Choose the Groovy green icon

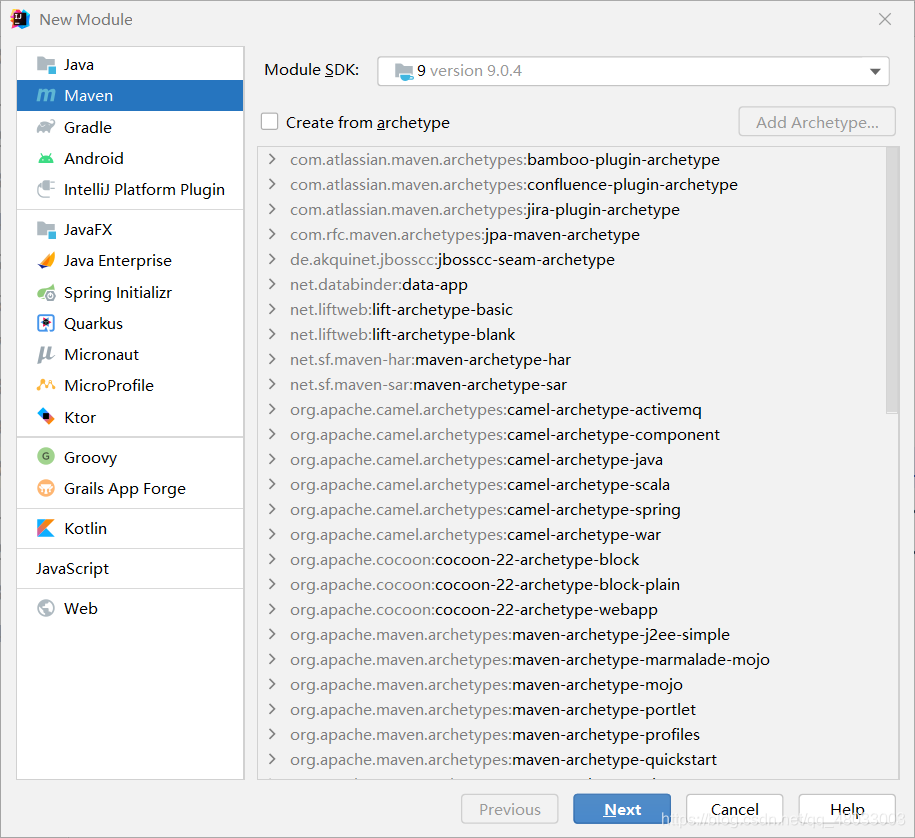pyautogui.click(x=46, y=456)
